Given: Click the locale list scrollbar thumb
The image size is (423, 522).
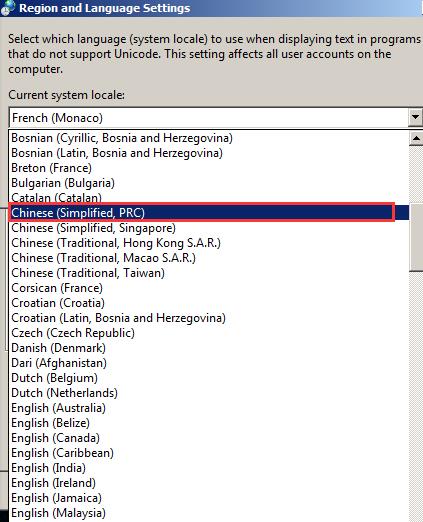Looking at the screenshot, I should coord(416,238).
